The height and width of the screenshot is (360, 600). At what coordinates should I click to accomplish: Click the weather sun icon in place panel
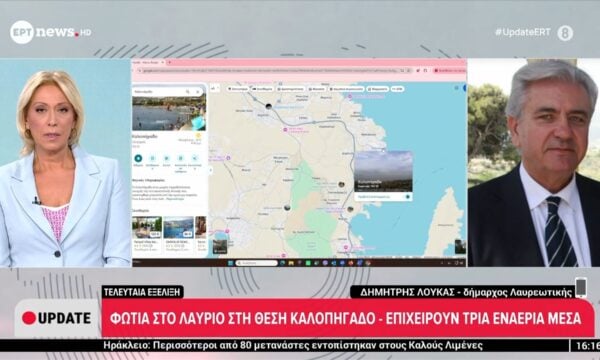198,136
